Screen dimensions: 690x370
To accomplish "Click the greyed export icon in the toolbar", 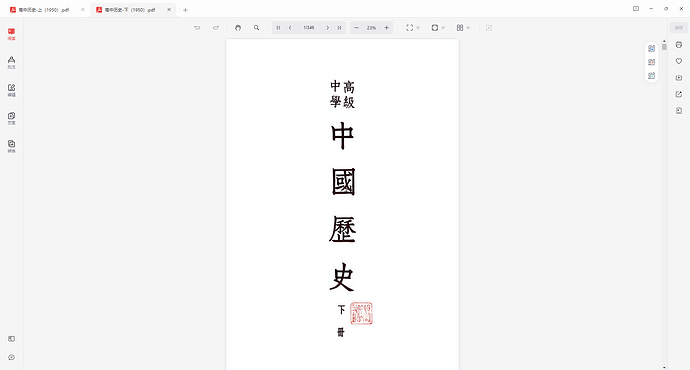I will coord(489,28).
